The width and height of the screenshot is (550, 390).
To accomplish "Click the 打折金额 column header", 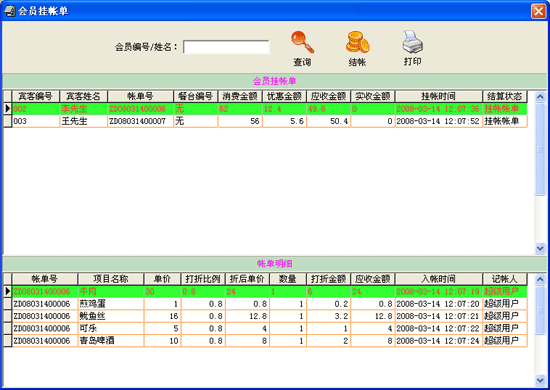I will coord(328,279).
